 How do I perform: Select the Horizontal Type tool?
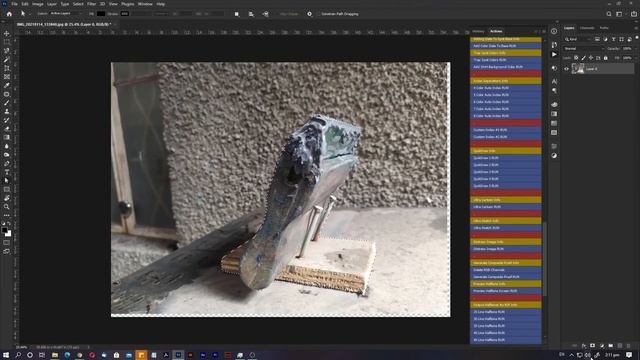tap(7, 172)
